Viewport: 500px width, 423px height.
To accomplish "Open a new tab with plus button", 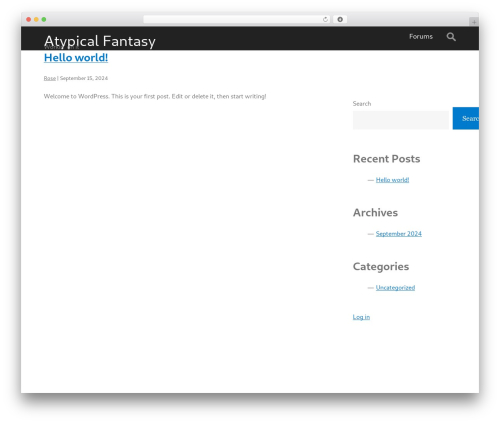I will (474, 22).
